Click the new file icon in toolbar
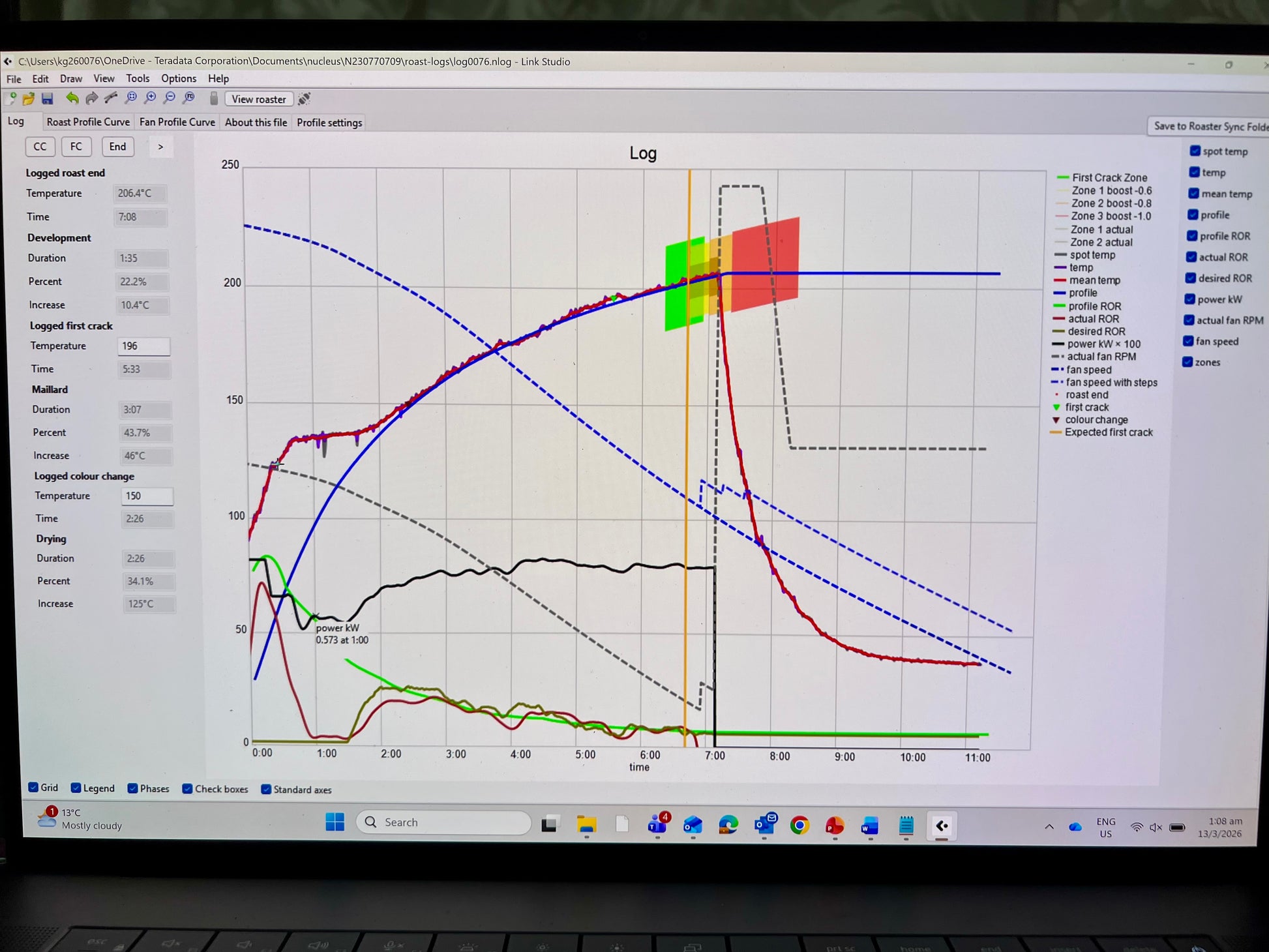The image size is (1269, 952). (11, 98)
